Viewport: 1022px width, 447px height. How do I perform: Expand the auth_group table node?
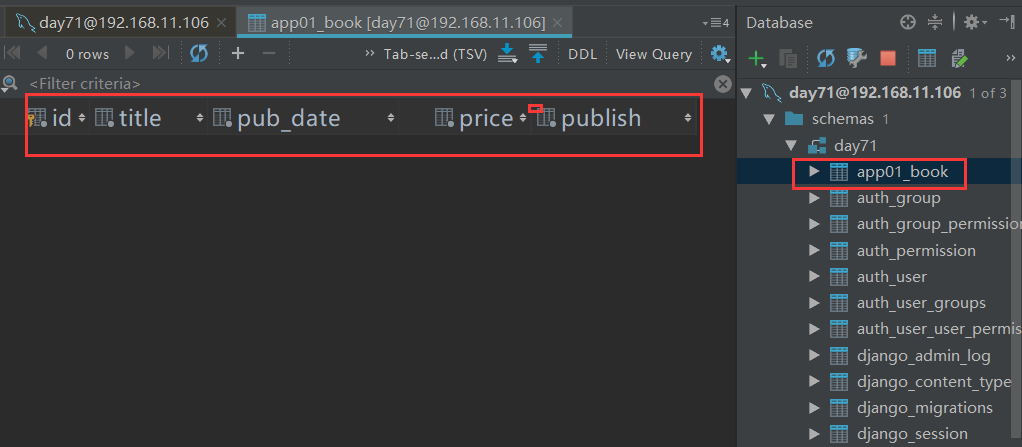point(813,198)
